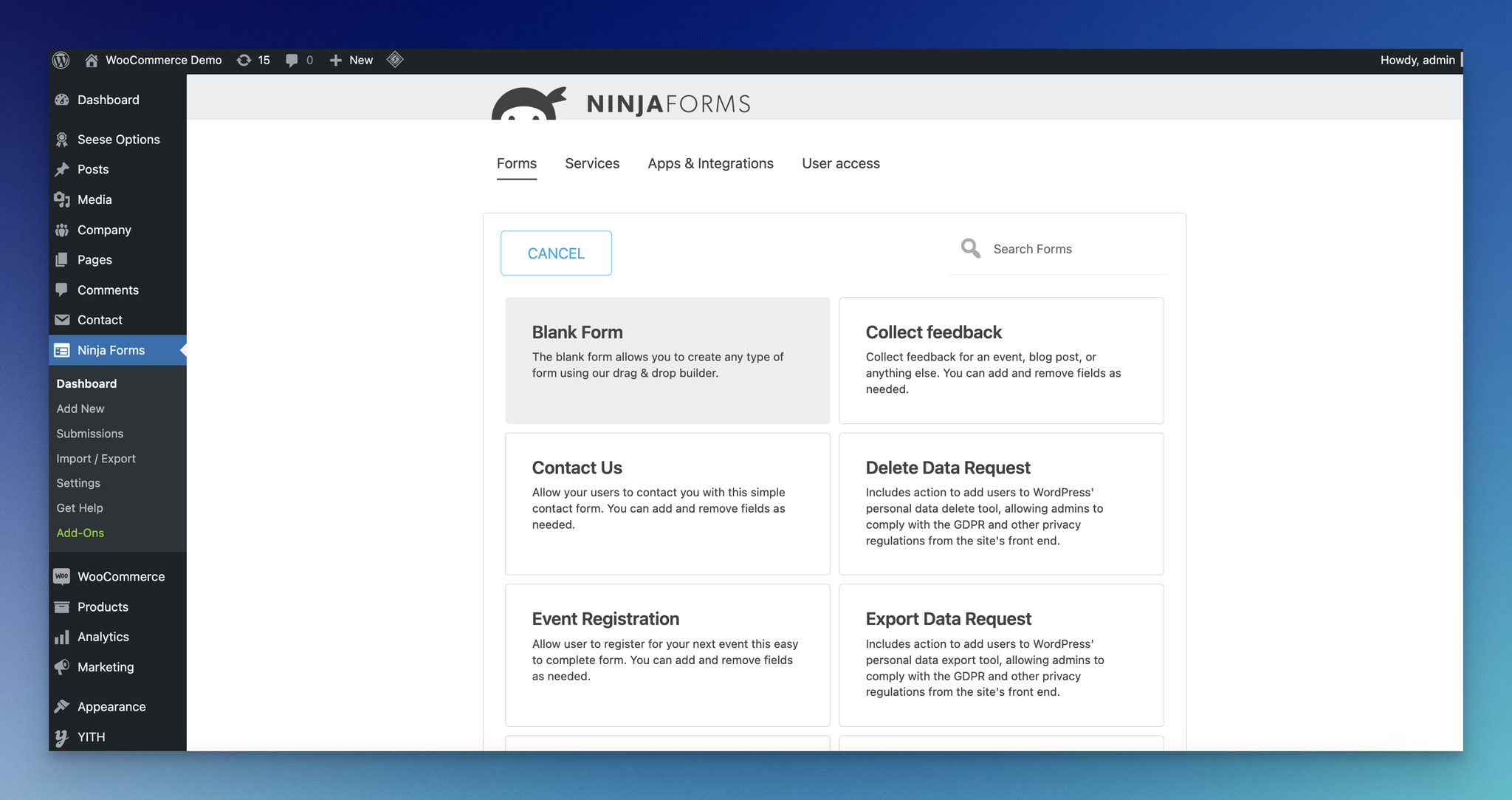Open the WooCommerce Demo site link
The height and width of the screenshot is (800, 1512).
tap(164, 61)
